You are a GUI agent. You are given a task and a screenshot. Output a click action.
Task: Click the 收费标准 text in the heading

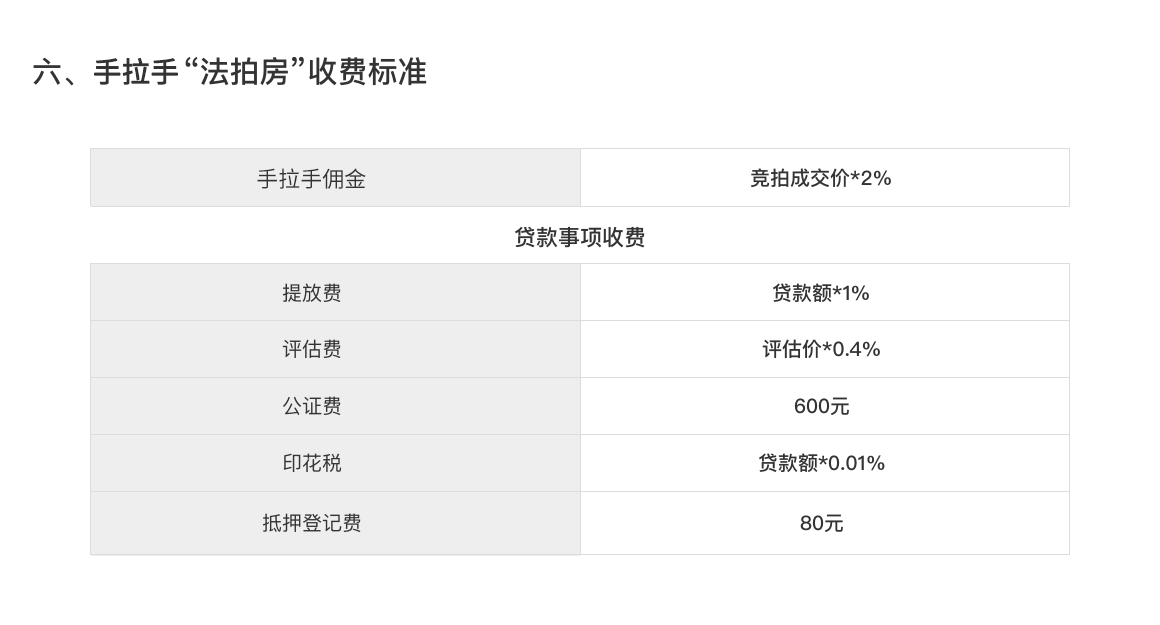(x=368, y=72)
